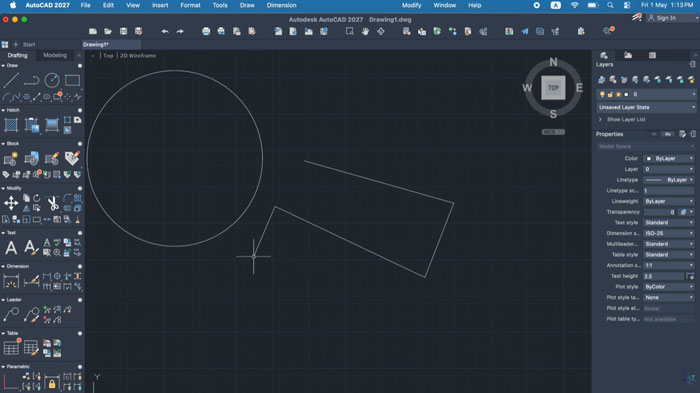Click layer 0 white color swatch

(626, 95)
